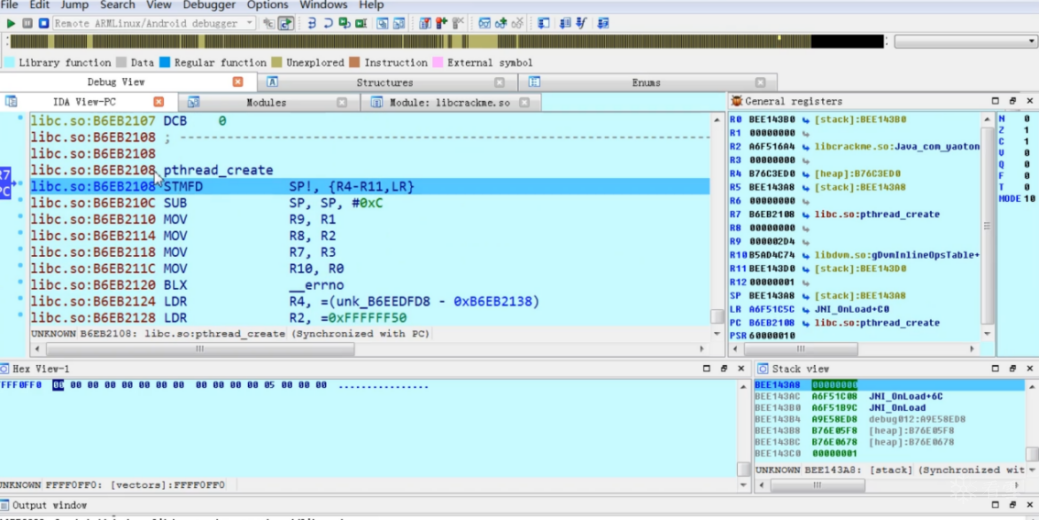Click the IDA View horizontal scrollbar thumb
Screen dimensions: 1039x520
click(x=199, y=349)
